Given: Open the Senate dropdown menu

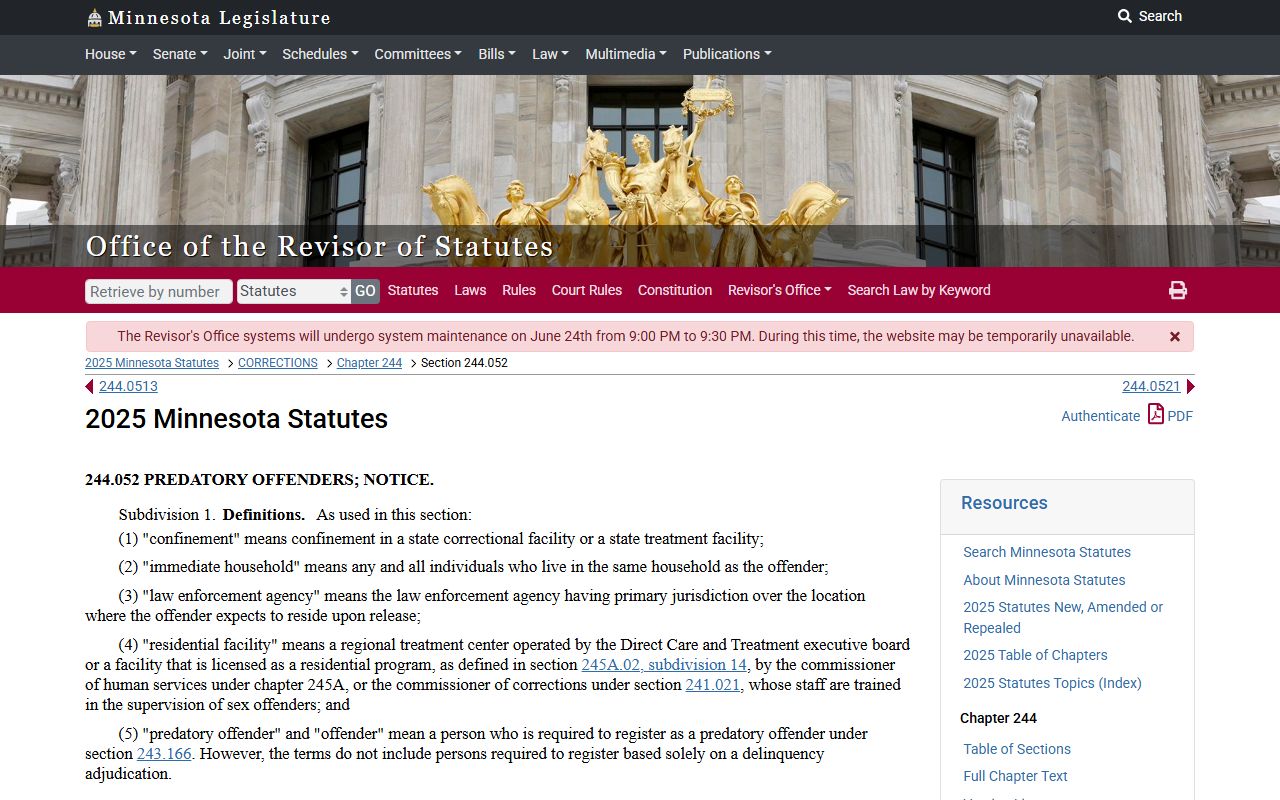Looking at the screenshot, I should click(181, 54).
